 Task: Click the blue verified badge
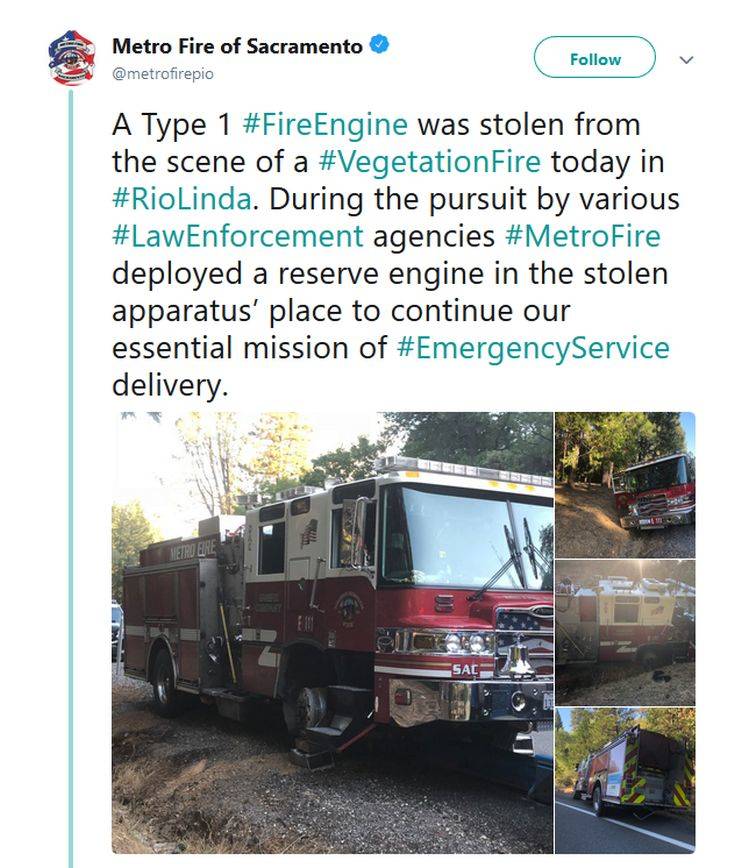click(x=380, y=46)
